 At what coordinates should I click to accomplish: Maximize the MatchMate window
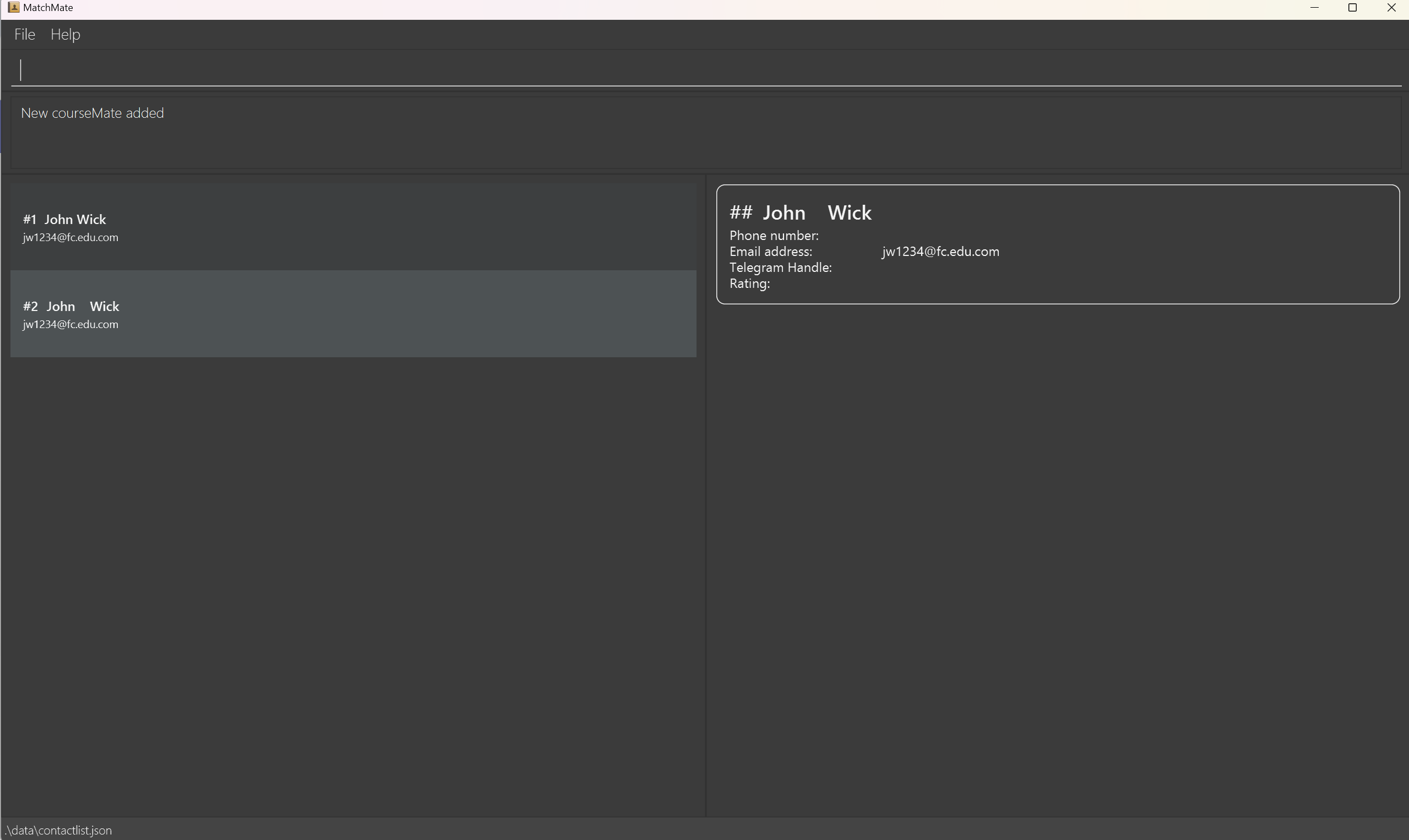coord(1352,8)
